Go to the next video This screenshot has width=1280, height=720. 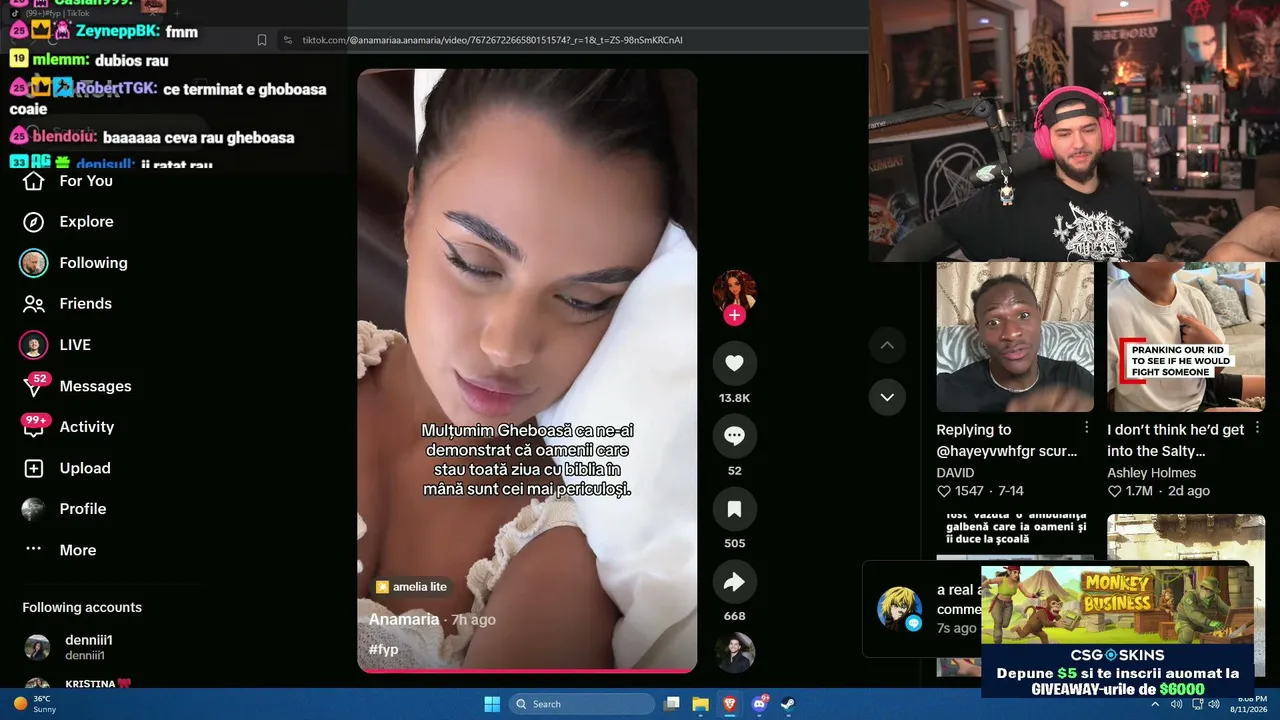pos(887,397)
